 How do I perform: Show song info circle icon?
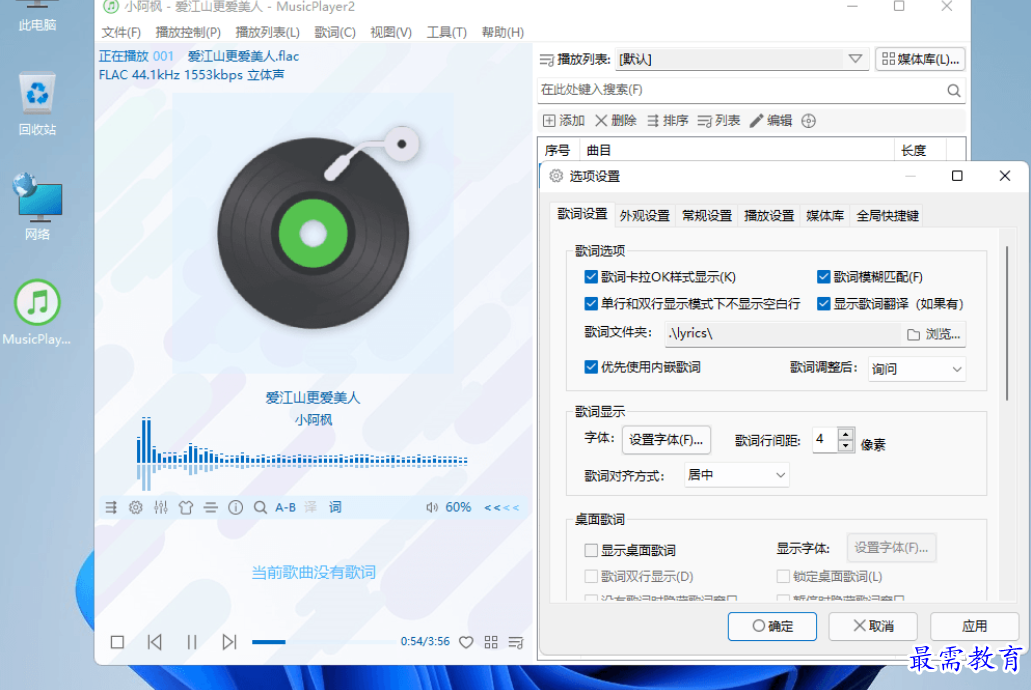[x=235, y=507]
